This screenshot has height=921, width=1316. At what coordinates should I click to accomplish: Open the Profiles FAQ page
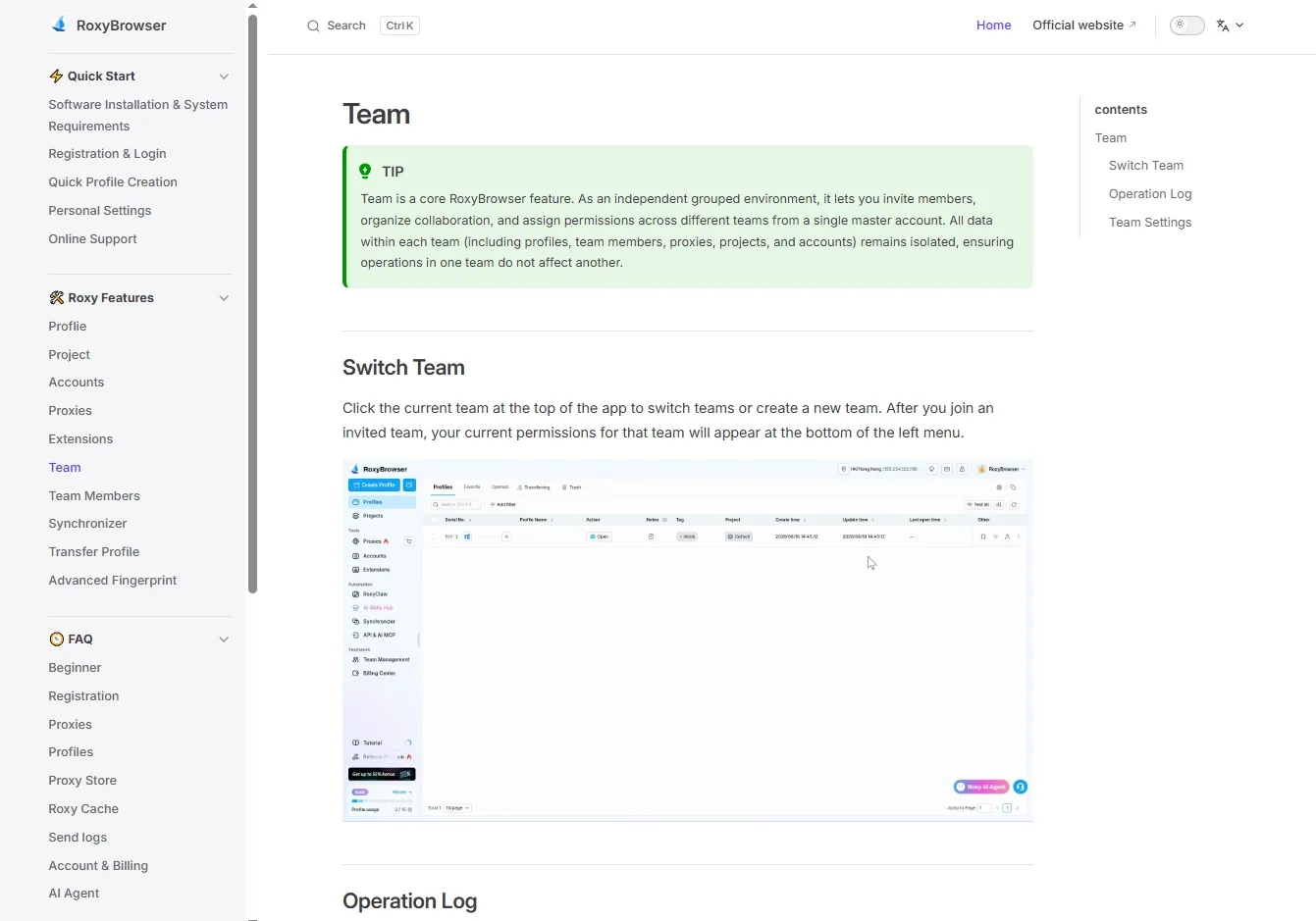[71, 752]
